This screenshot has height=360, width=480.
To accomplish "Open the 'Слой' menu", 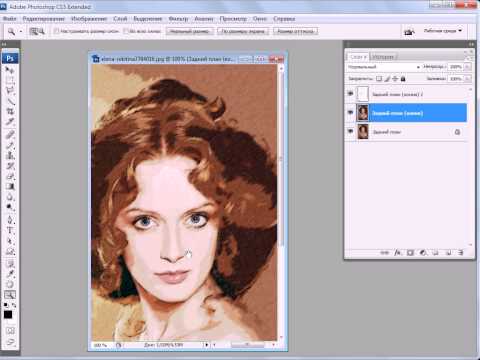I will tap(120, 19).
